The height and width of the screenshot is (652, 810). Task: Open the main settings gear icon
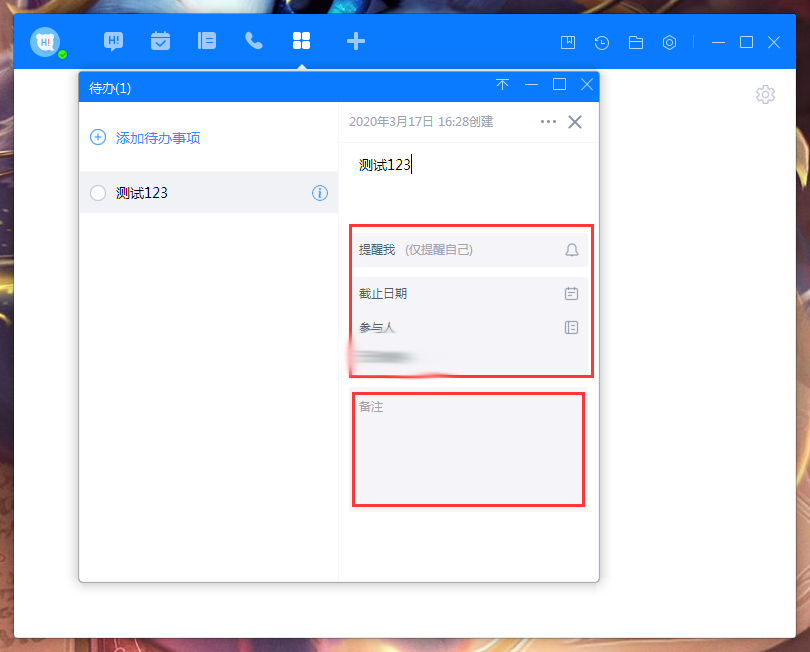669,42
